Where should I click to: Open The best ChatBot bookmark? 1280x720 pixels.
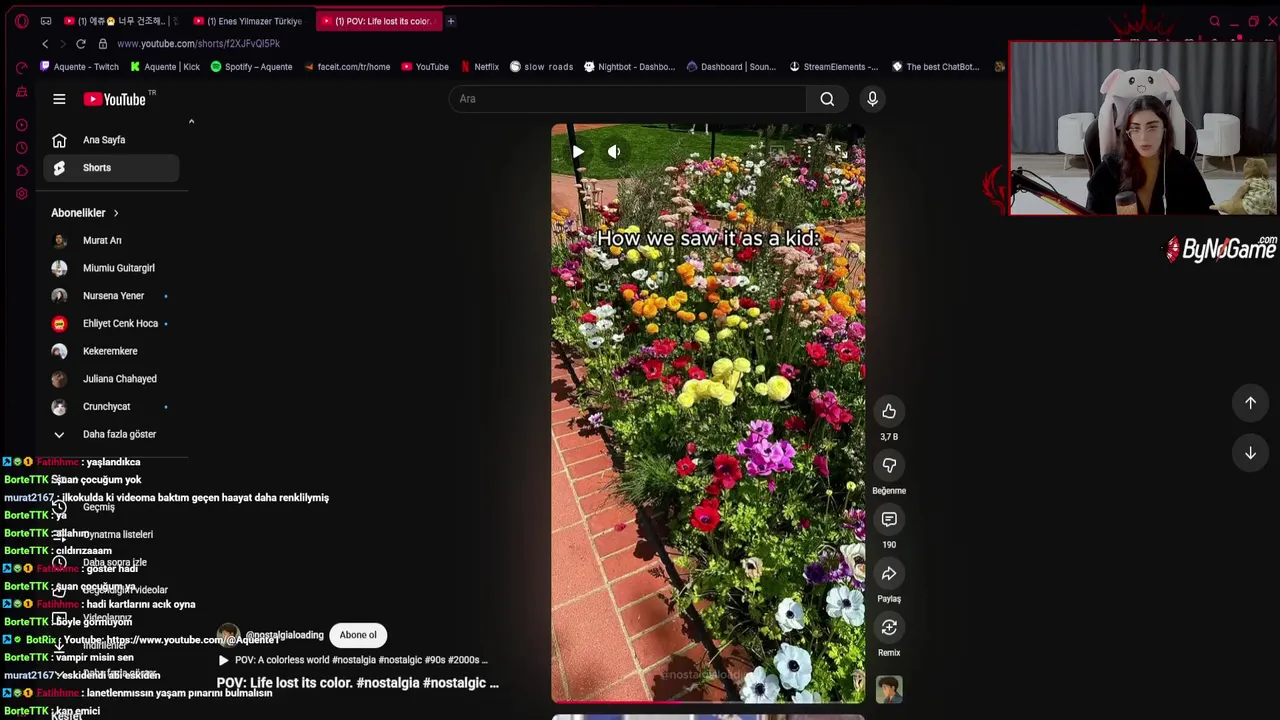(936, 67)
